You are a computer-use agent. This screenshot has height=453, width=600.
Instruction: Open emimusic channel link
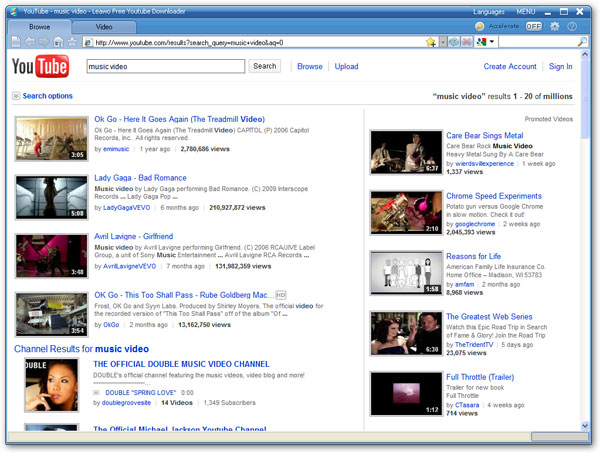116,149
